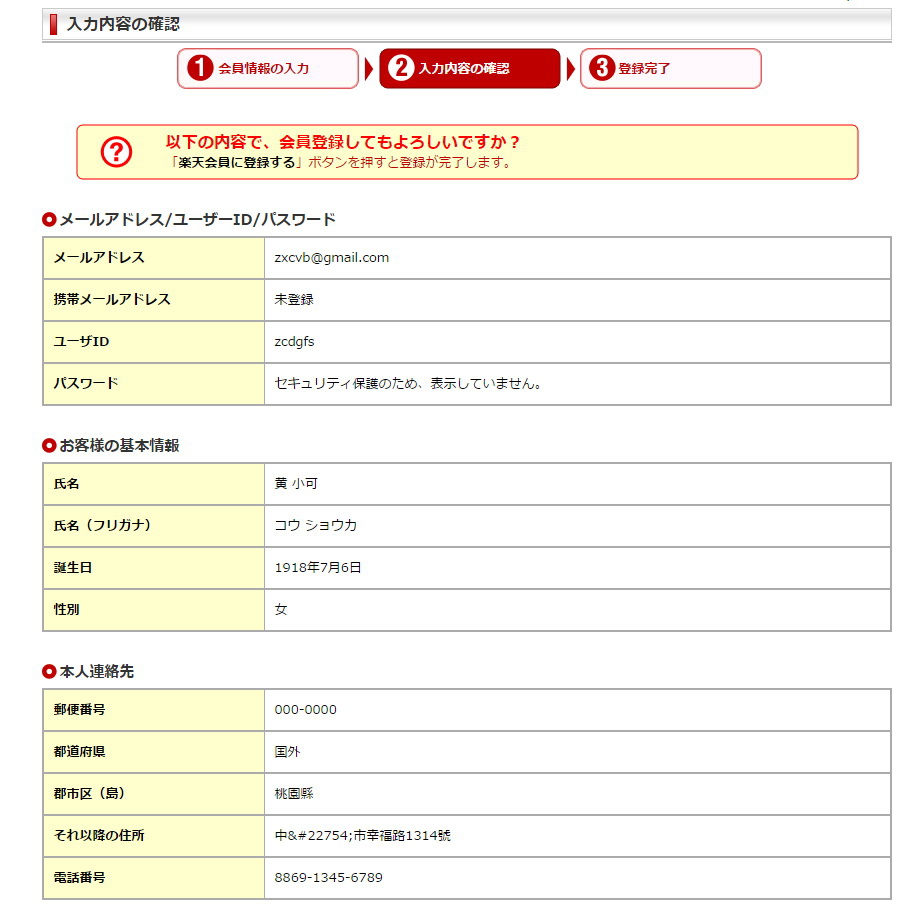Click the 郡市区（島） row label
906x913 pixels.
(89, 794)
